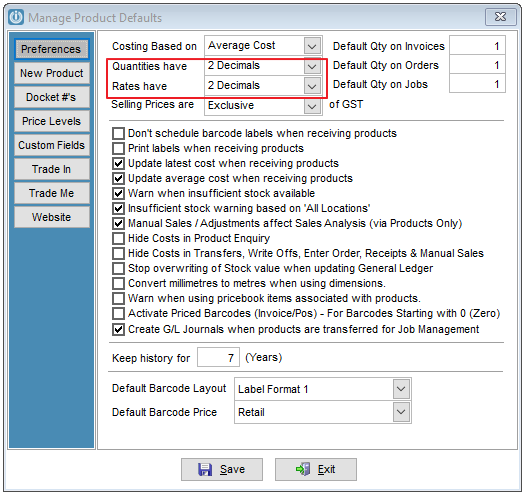Uncheck 'Update latest cost when receiving products'
Image resolution: width=526 pixels, height=499 pixels.
coord(118,163)
